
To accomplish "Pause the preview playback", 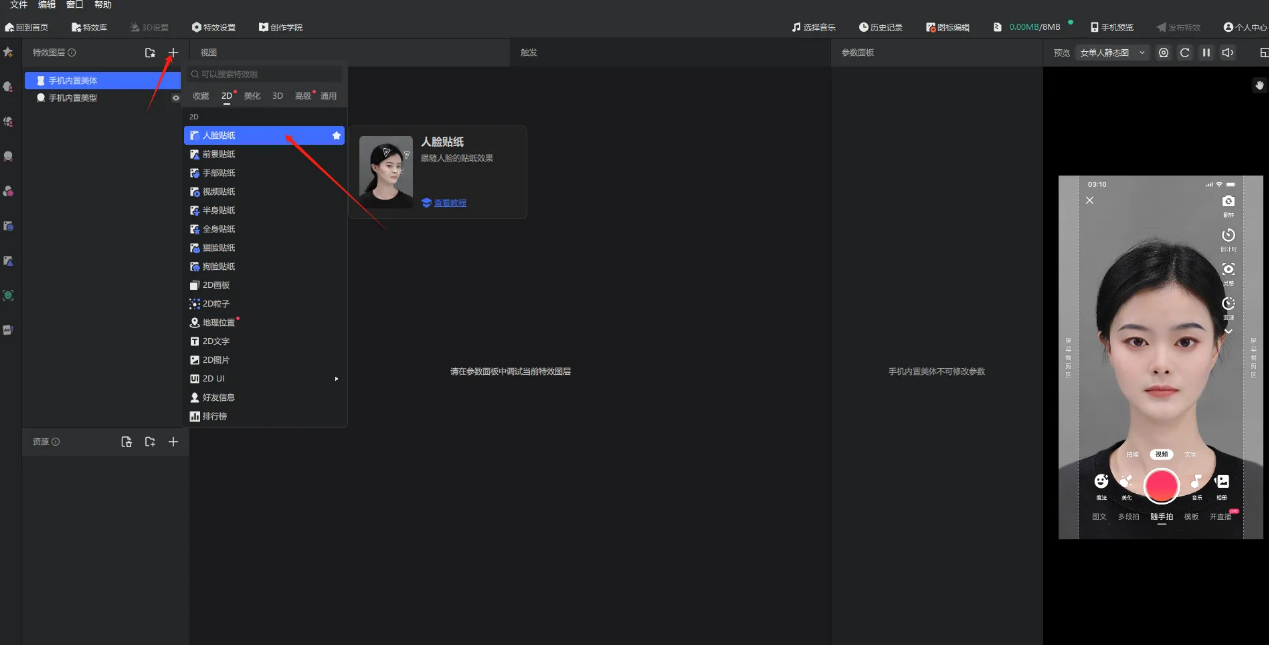I will pyautogui.click(x=1206, y=53).
